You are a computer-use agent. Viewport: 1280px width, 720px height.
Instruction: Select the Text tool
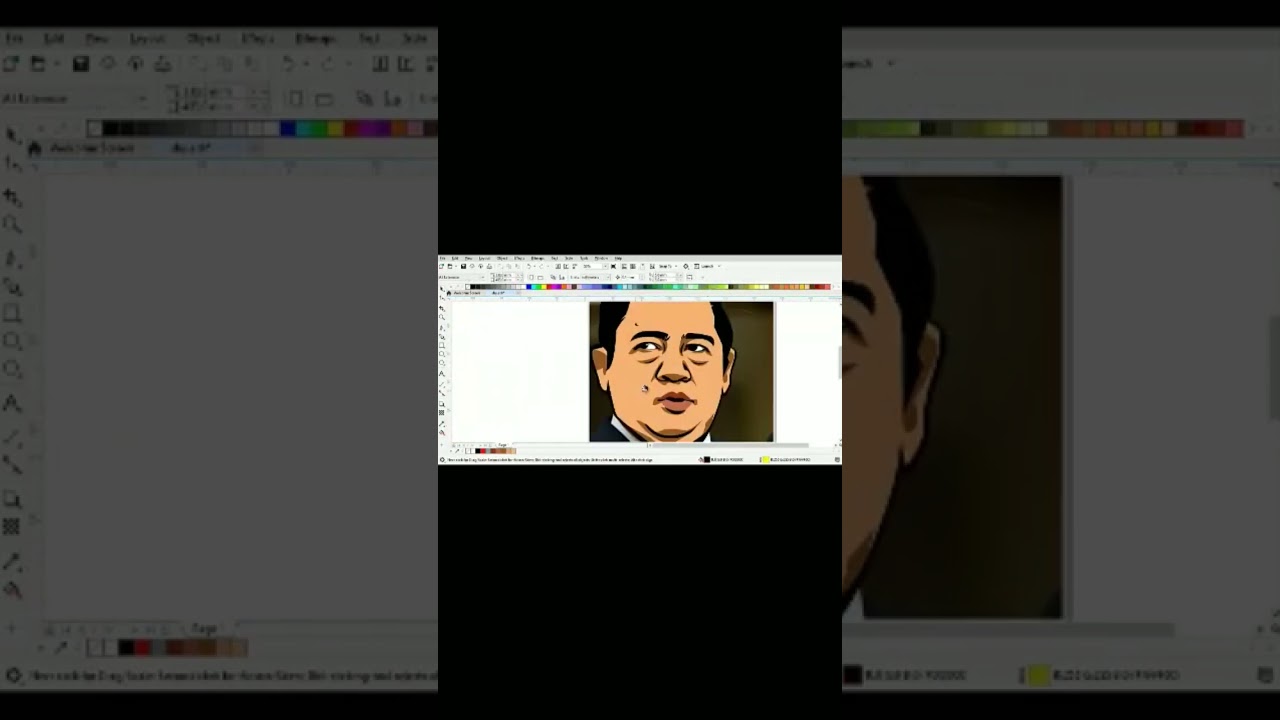click(x=442, y=373)
